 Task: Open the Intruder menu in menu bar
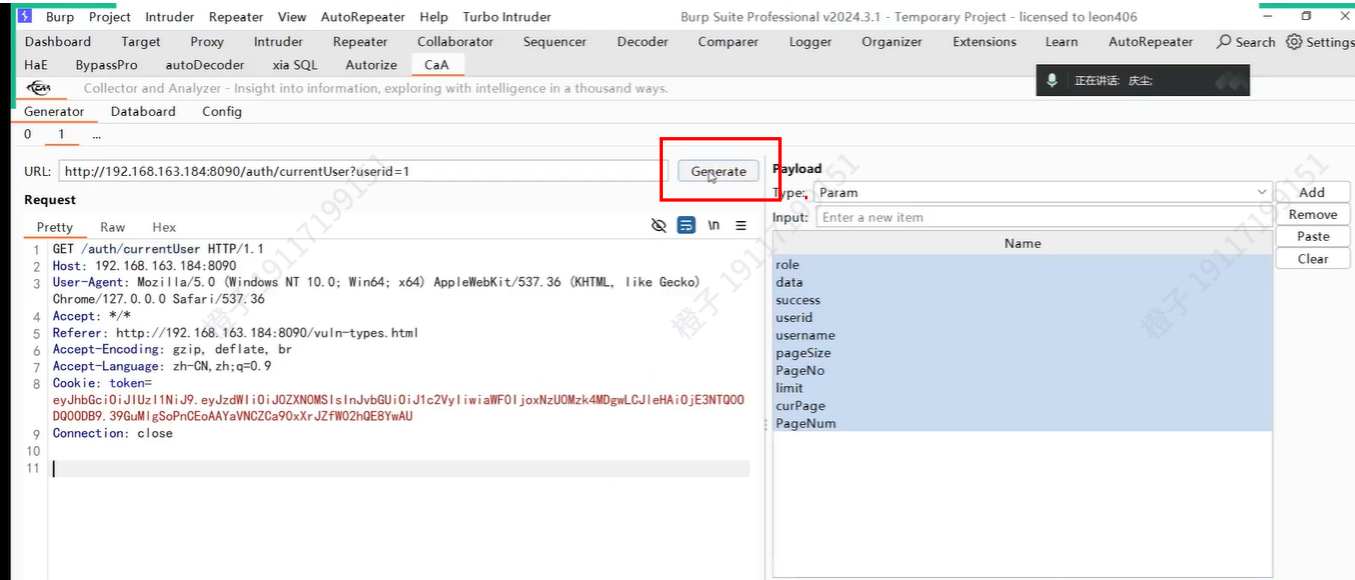click(170, 17)
